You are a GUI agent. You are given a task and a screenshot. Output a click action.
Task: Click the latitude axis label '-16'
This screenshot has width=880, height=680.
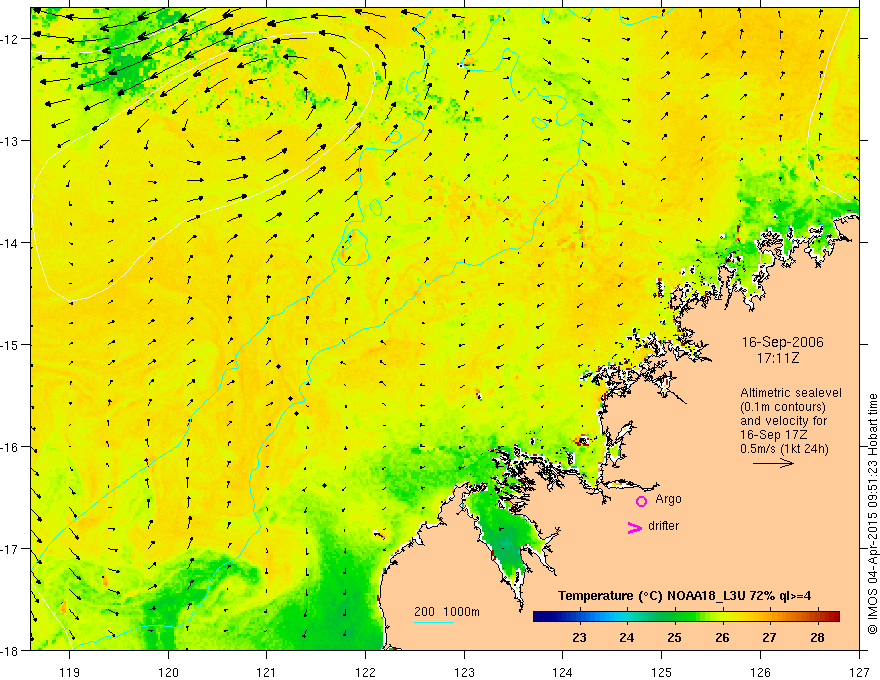[11, 447]
